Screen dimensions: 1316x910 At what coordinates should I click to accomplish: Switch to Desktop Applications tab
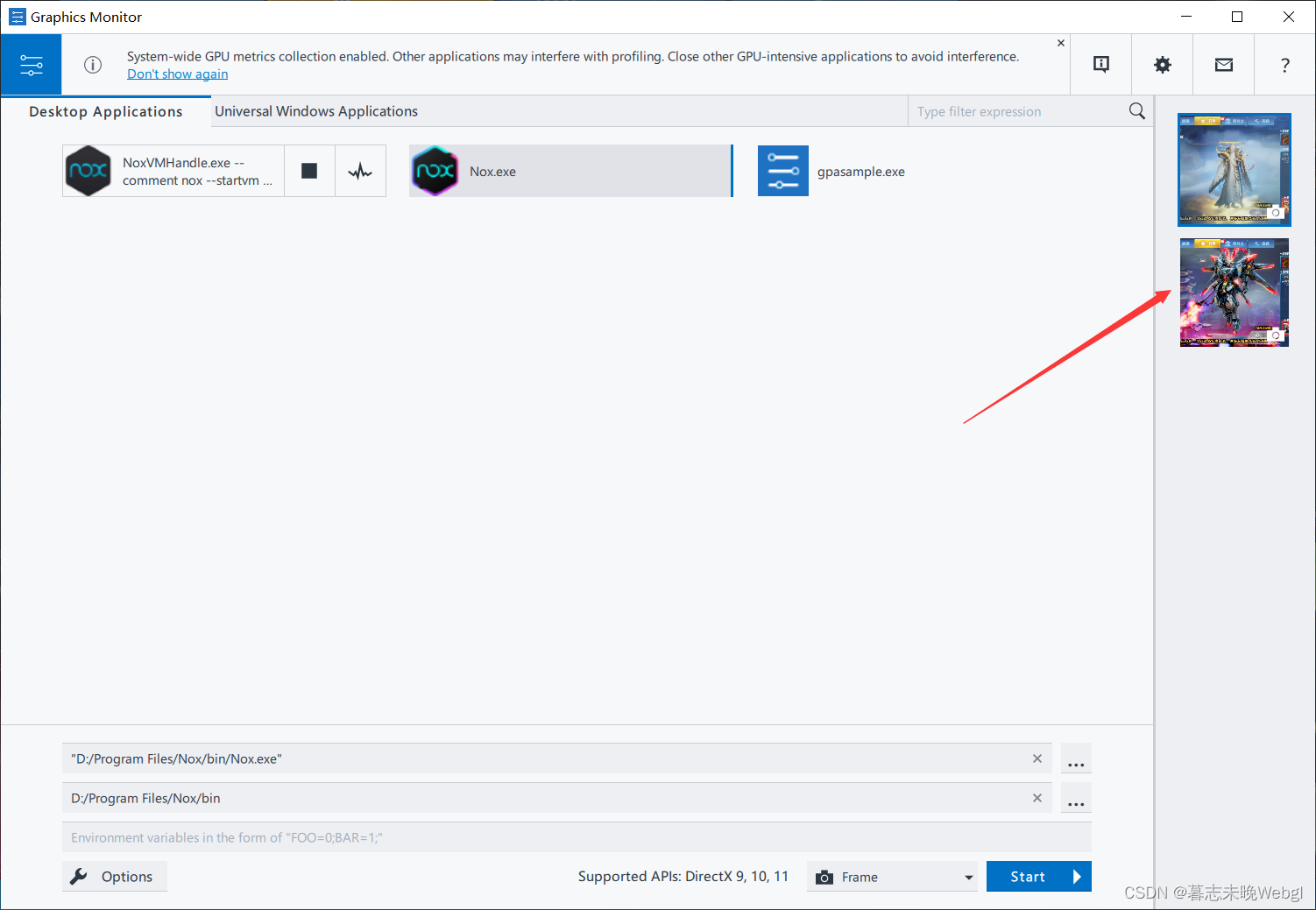tap(106, 111)
